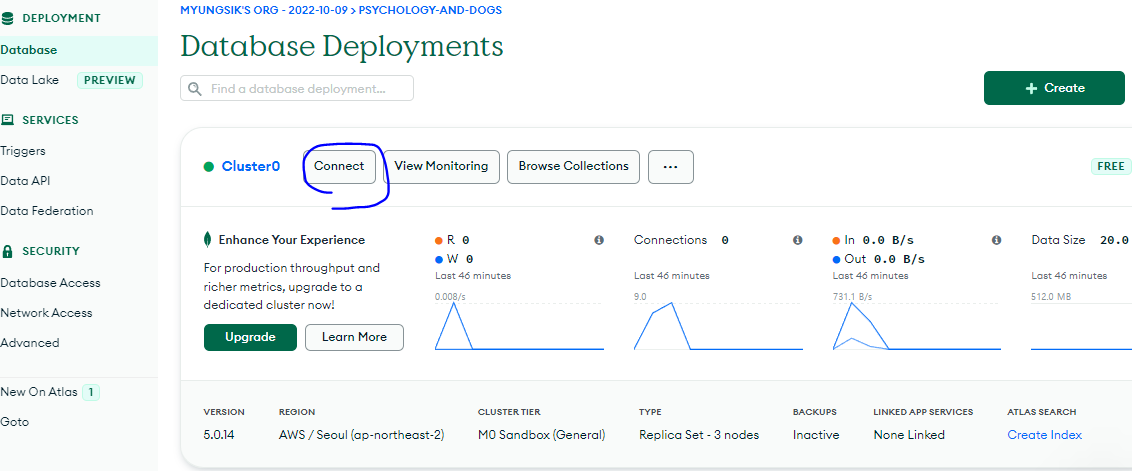Click the Deployment database stack icon
The height and width of the screenshot is (471, 1132).
(x=8, y=18)
